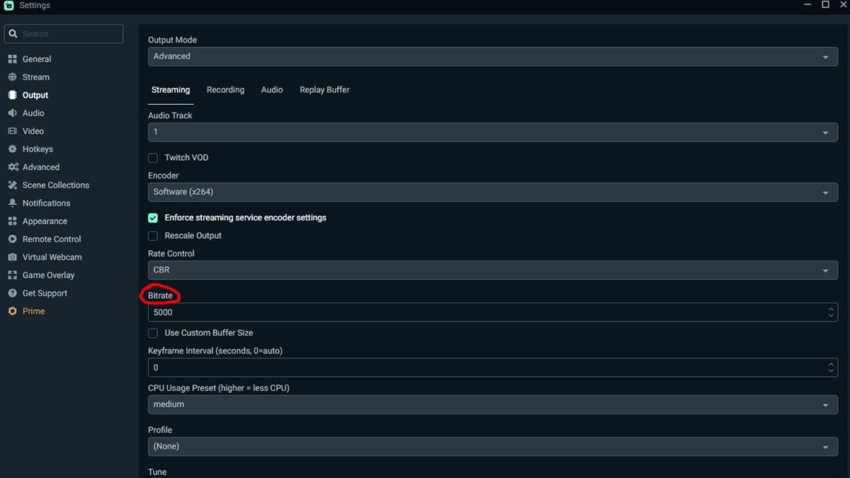This screenshot has width=850, height=478.
Task: Open Scene Collections settings page
Action: [56, 185]
